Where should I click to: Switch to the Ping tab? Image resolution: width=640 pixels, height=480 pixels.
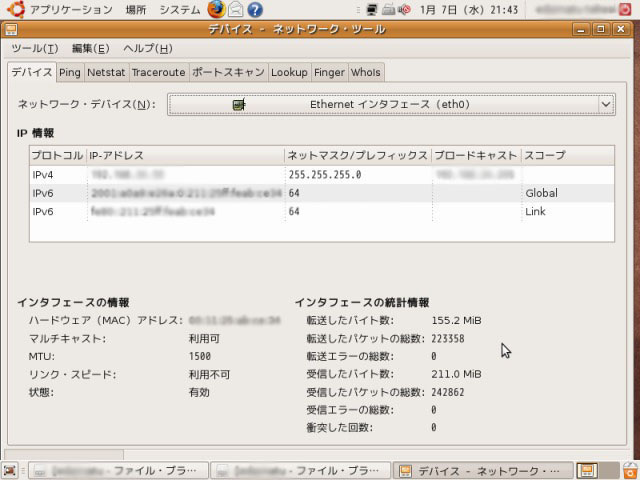pos(70,73)
